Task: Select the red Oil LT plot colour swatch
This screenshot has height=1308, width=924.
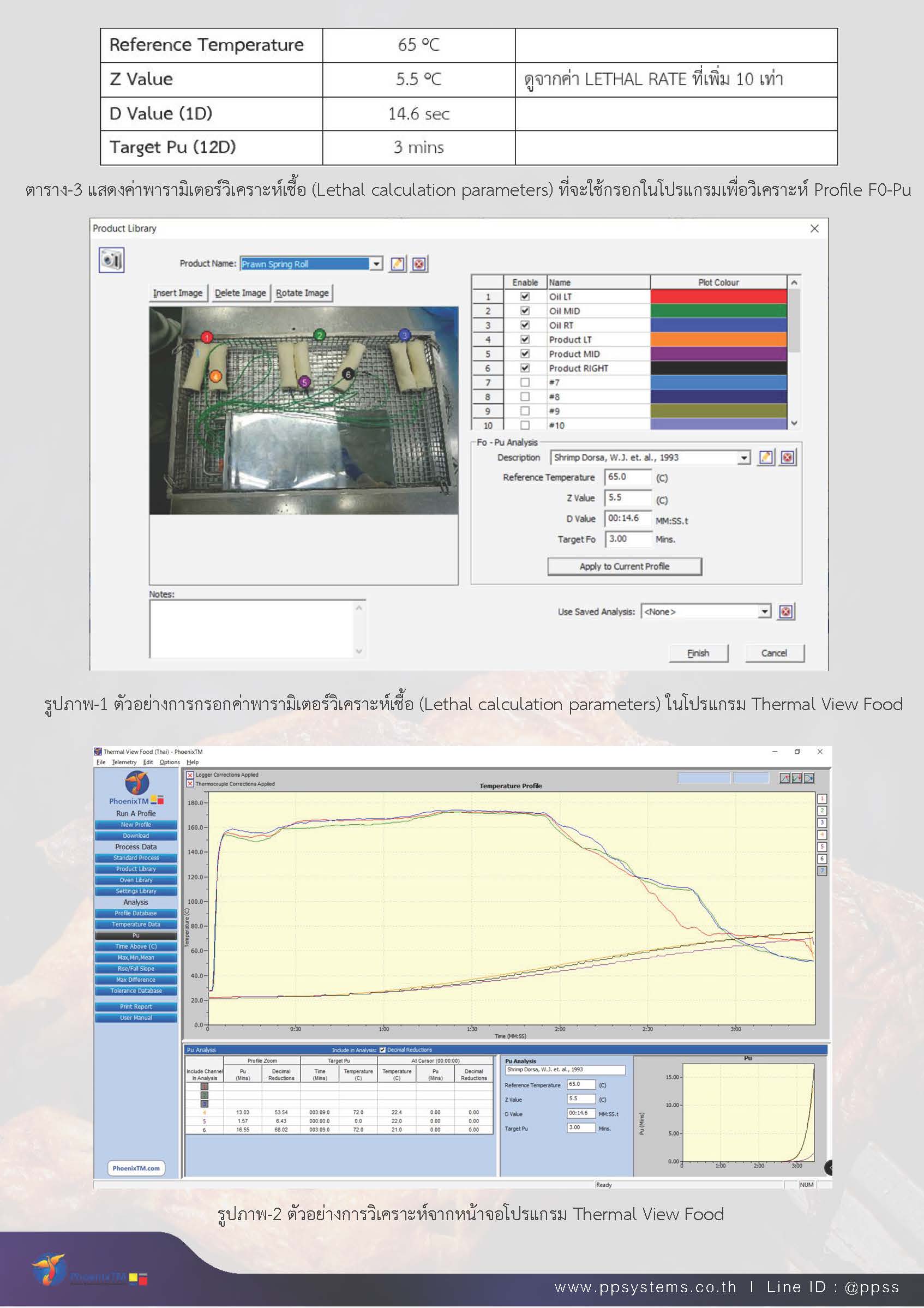Action: coord(719,297)
